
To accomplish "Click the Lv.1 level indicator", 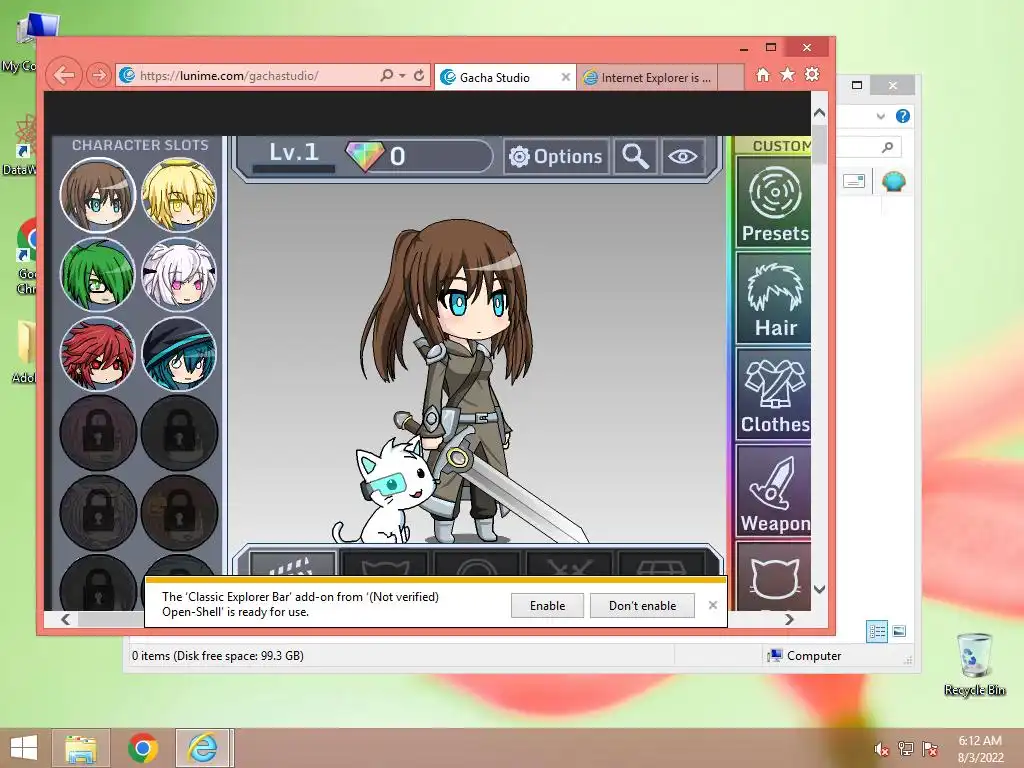I will (x=294, y=153).
